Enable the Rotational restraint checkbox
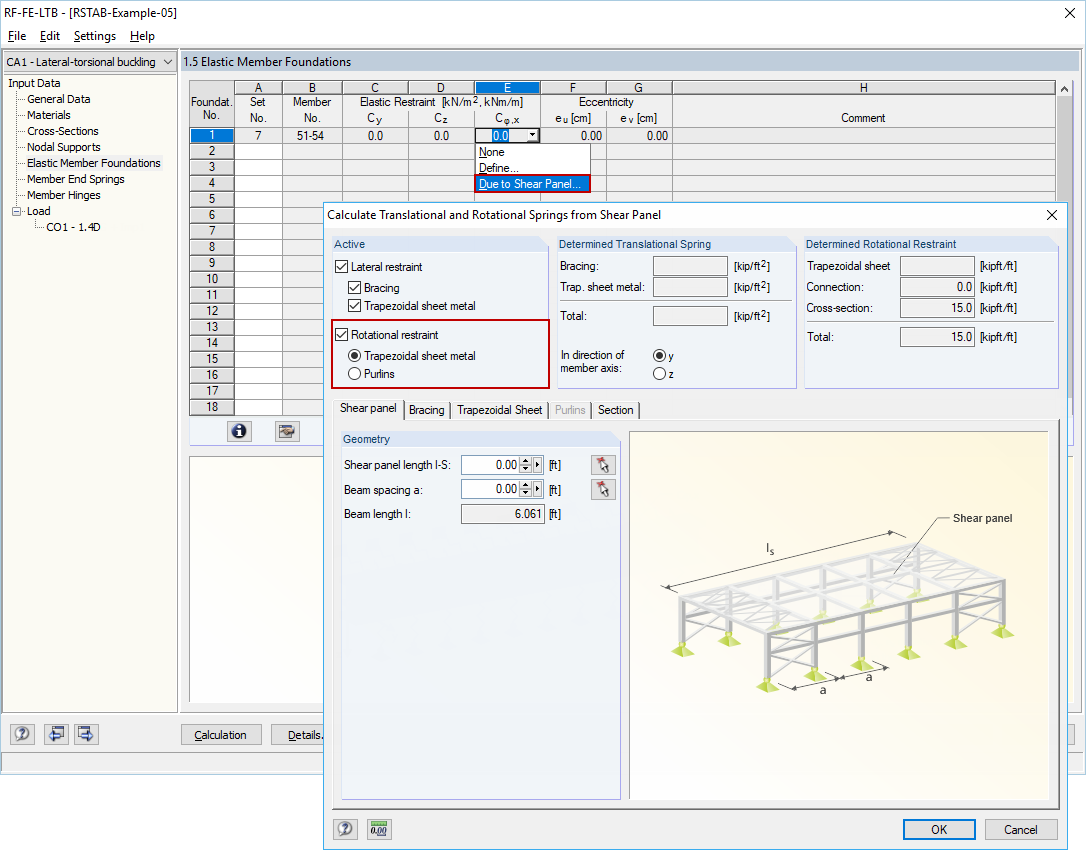Image resolution: width=1086 pixels, height=850 pixels. (x=341, y=335)
